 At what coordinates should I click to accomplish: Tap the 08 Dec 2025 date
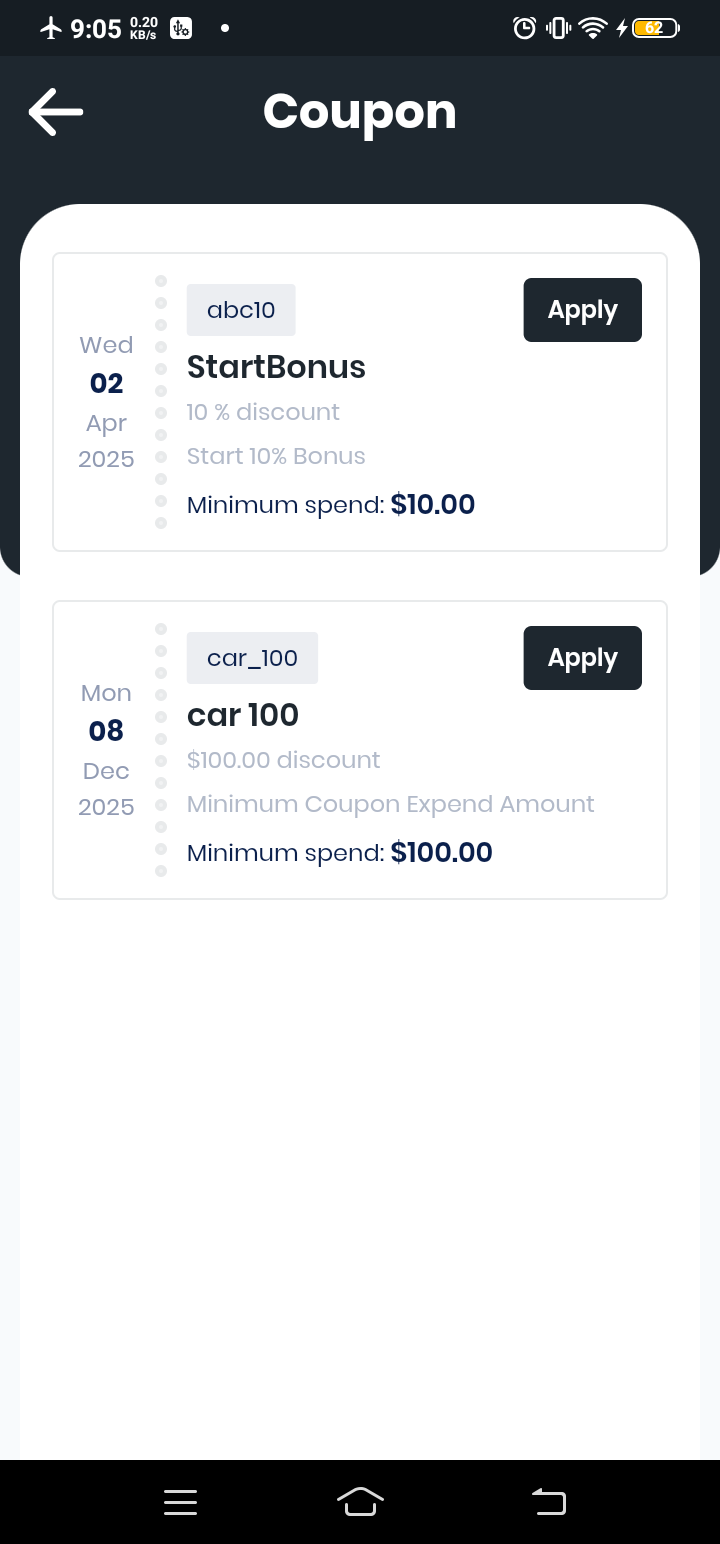(x=106, y=750)
